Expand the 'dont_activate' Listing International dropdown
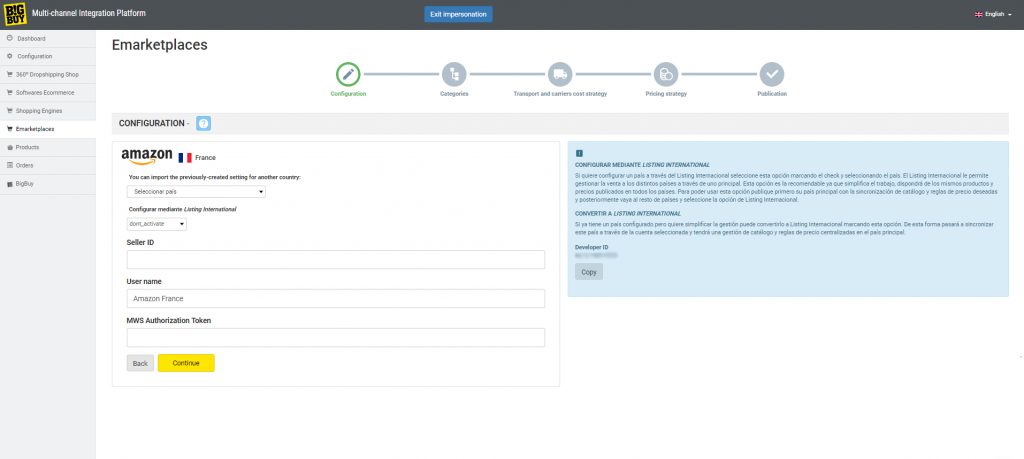This screenshot has height=459, width=1024. (x=157, y=224)
